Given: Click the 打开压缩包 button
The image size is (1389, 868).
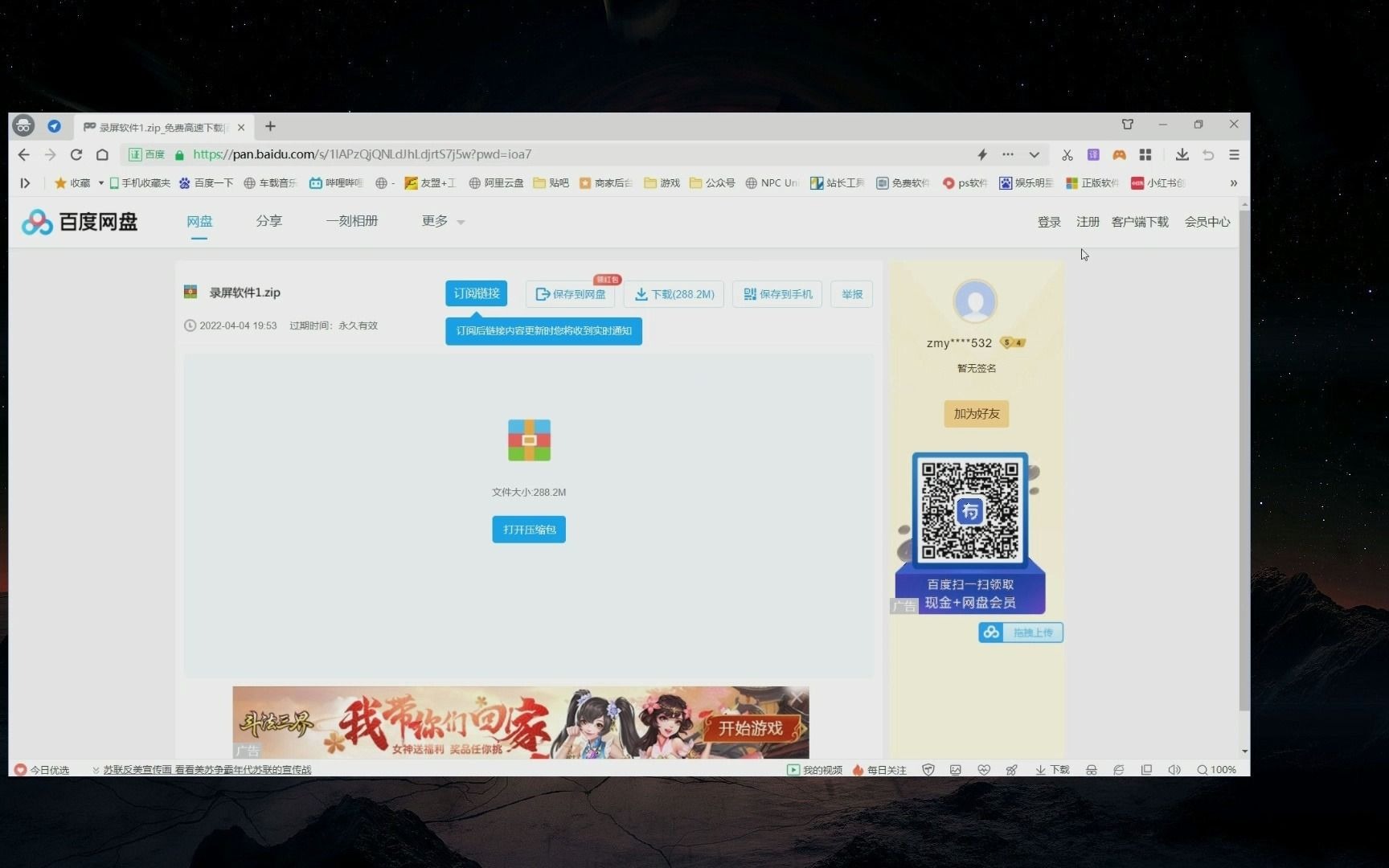Looking at the screenshot, I should pyautogui.click(x=529, y=530).
